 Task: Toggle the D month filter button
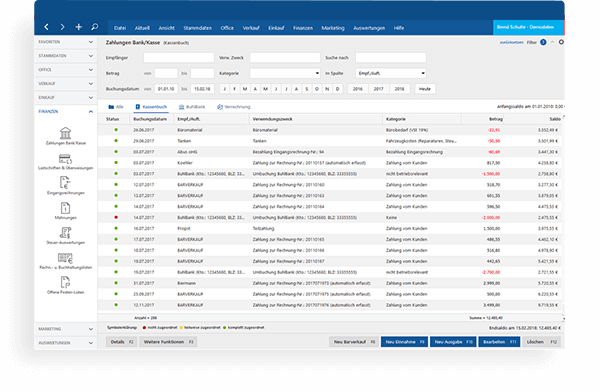coord(338,89)
